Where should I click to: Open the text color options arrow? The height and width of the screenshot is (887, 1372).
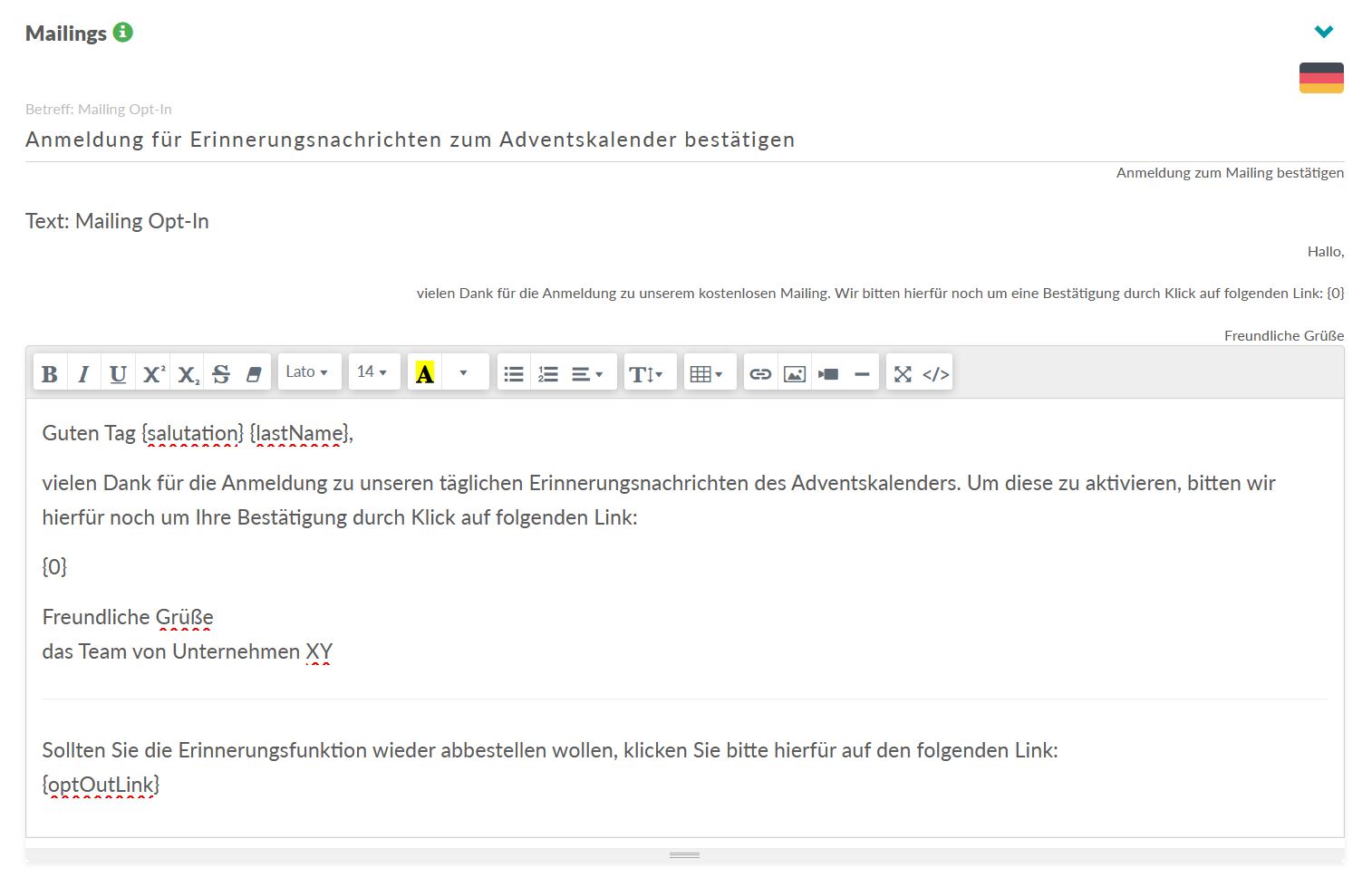464,372
